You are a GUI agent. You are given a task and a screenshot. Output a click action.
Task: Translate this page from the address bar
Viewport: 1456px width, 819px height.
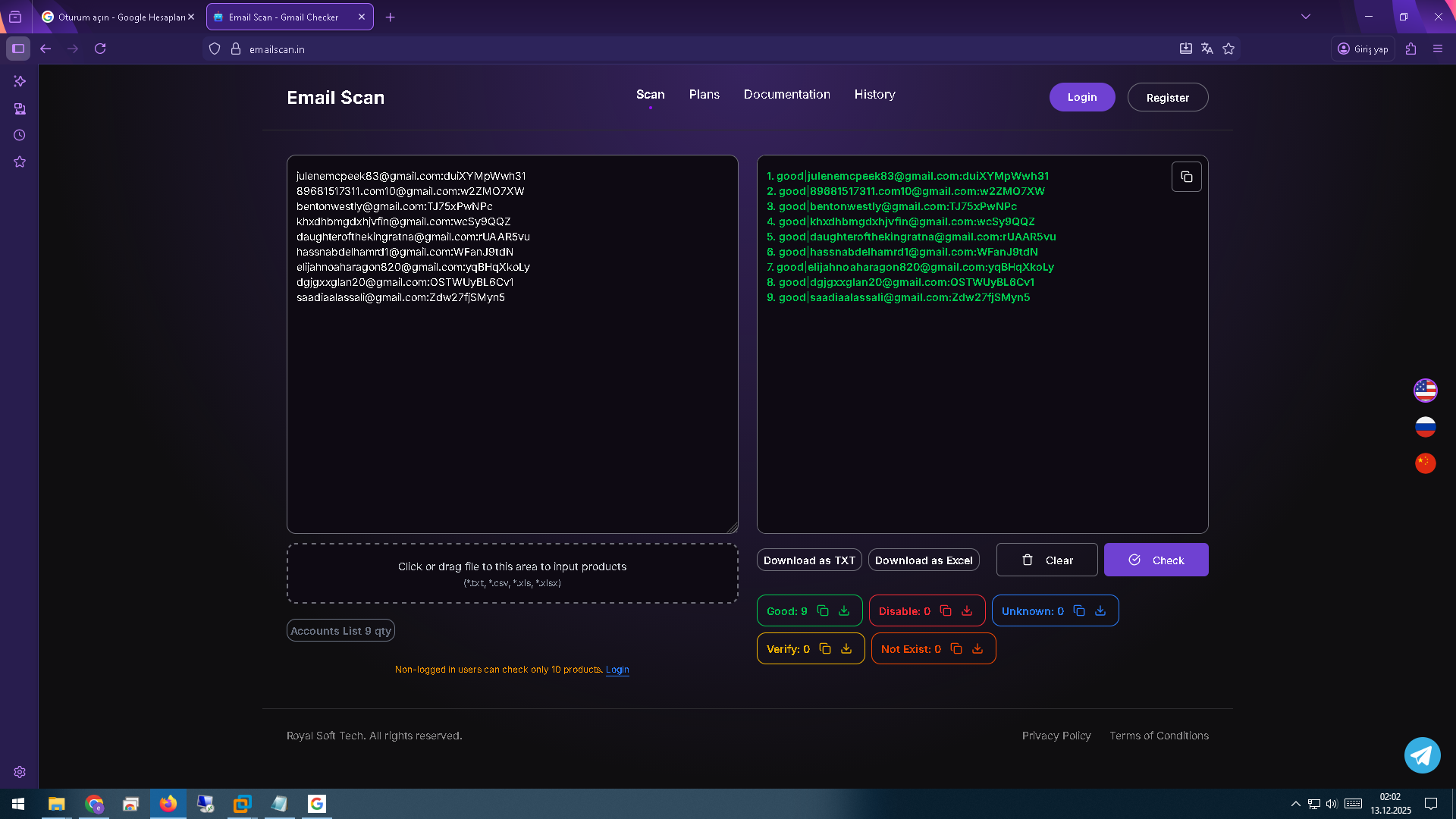point(1207,49)
